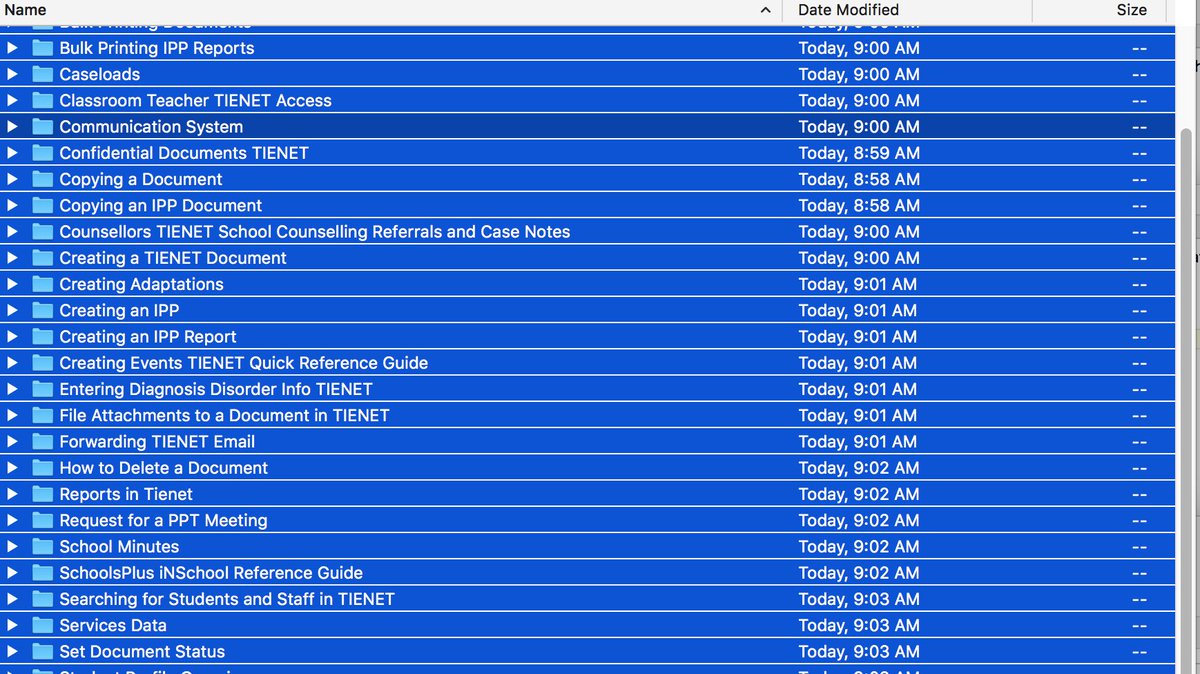Expand the Communication System folder

coord(12,127)
